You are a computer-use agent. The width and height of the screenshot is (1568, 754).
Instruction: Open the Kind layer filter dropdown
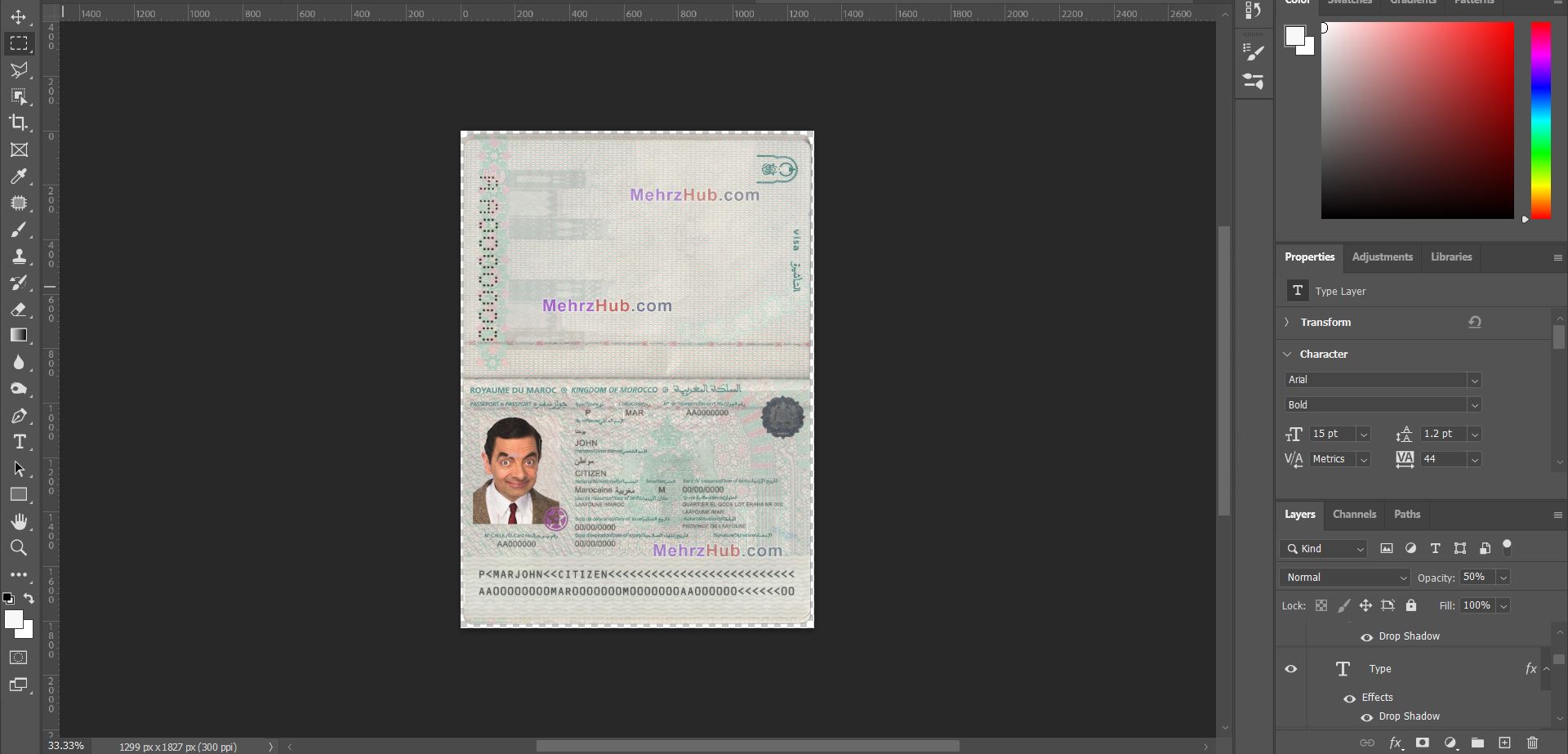[x=1323, y=549]
